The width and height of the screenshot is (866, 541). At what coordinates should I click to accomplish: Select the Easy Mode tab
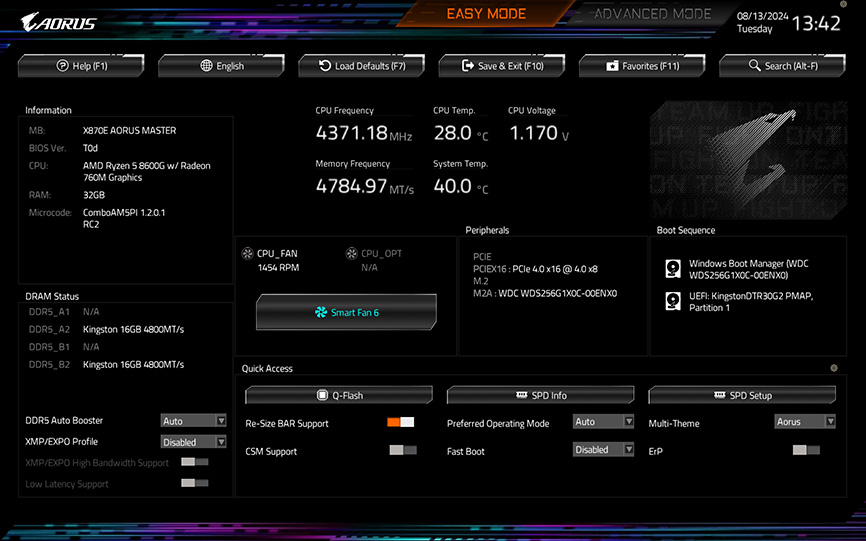pos(485,14)
